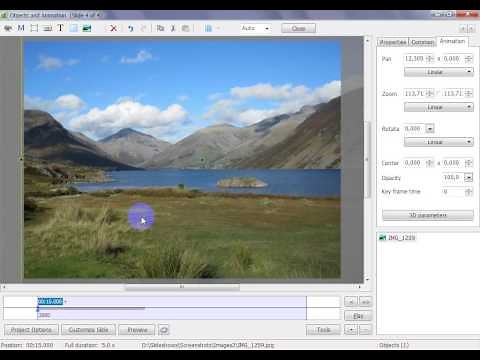480x360 pixels.
Task: Open the grid options dropdown arrow
Action: tap(218, 28)
